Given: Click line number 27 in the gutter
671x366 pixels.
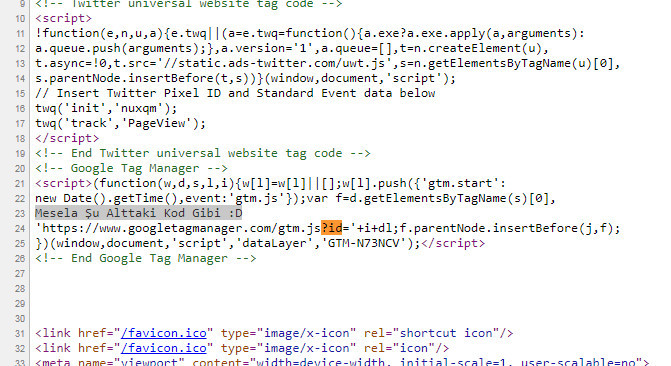Looking at the screenshot, I should pos(20,274).
